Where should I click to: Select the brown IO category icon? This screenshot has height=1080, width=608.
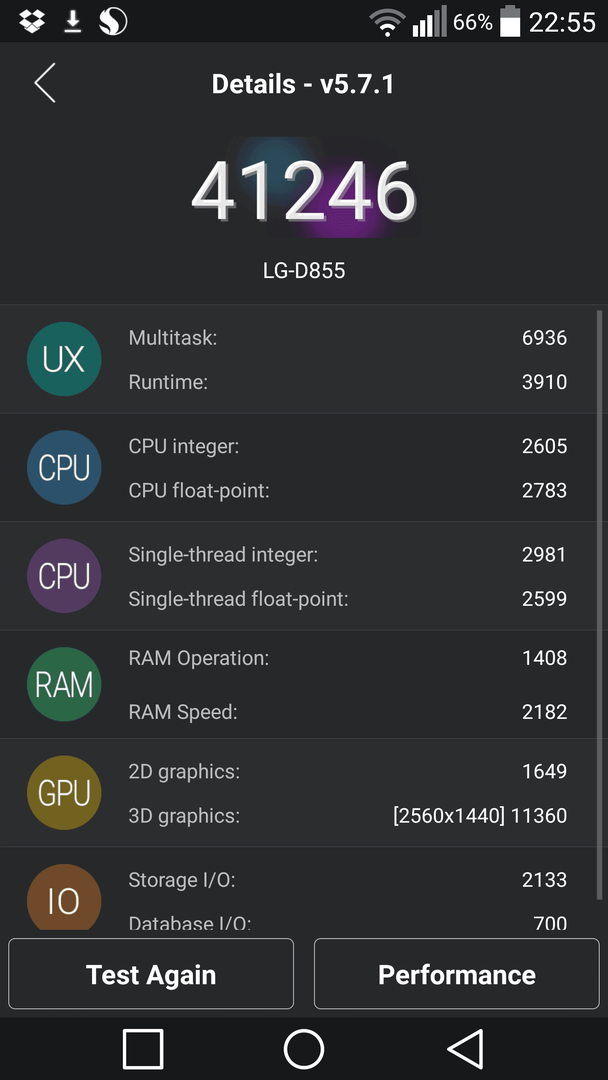64,897
